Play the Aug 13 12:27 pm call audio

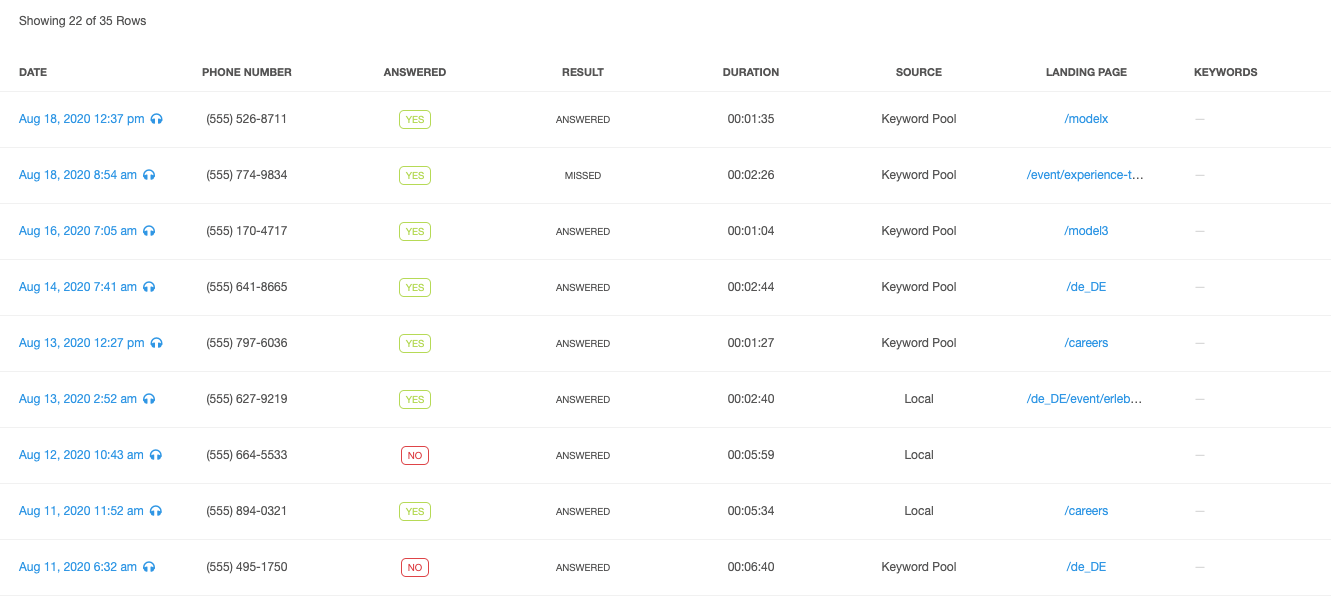(157, 343)
